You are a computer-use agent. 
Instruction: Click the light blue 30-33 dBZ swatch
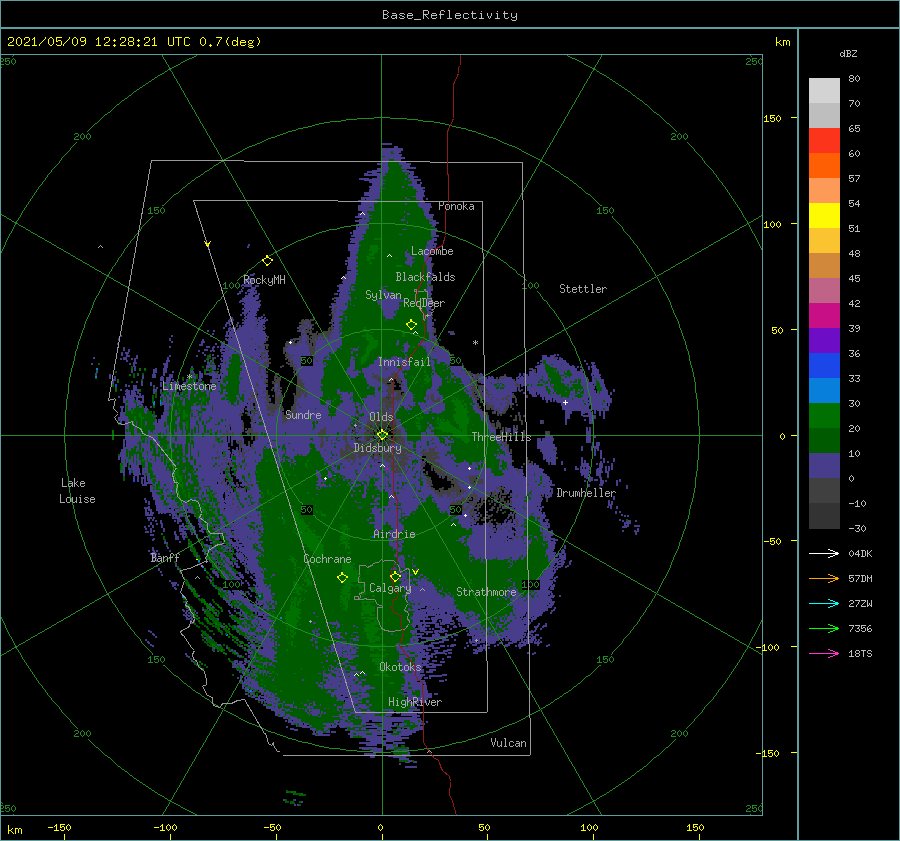824,390
